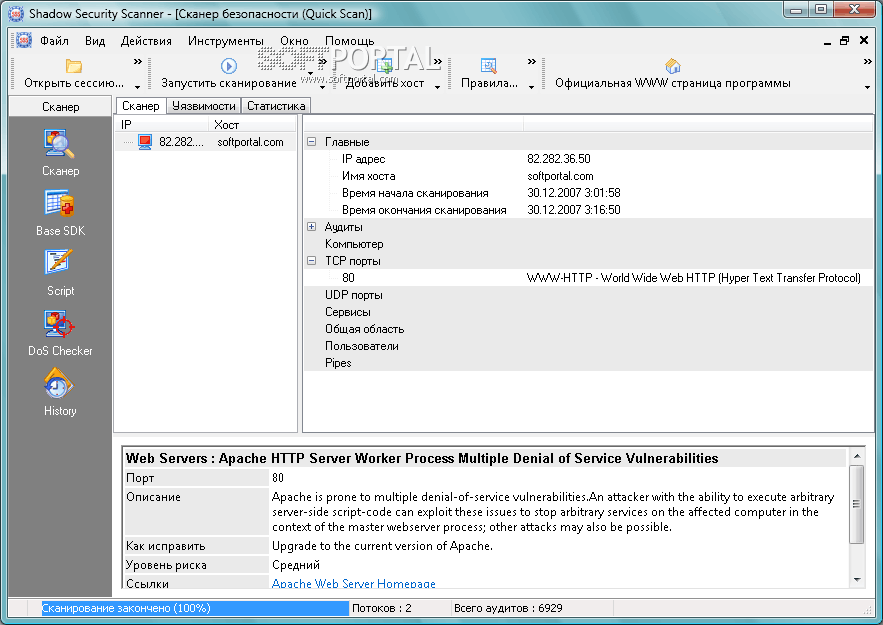Click the details panel scroll up arrow
The image size is (883, 625).
857,456
